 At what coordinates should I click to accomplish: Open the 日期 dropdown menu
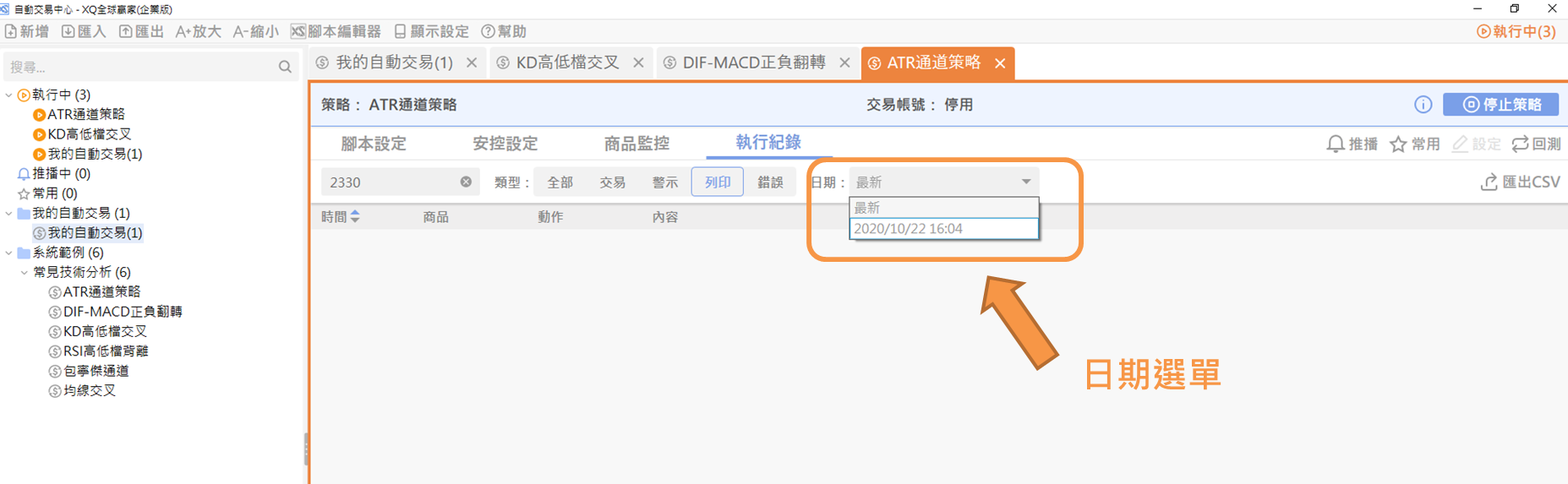pos(943,182)
